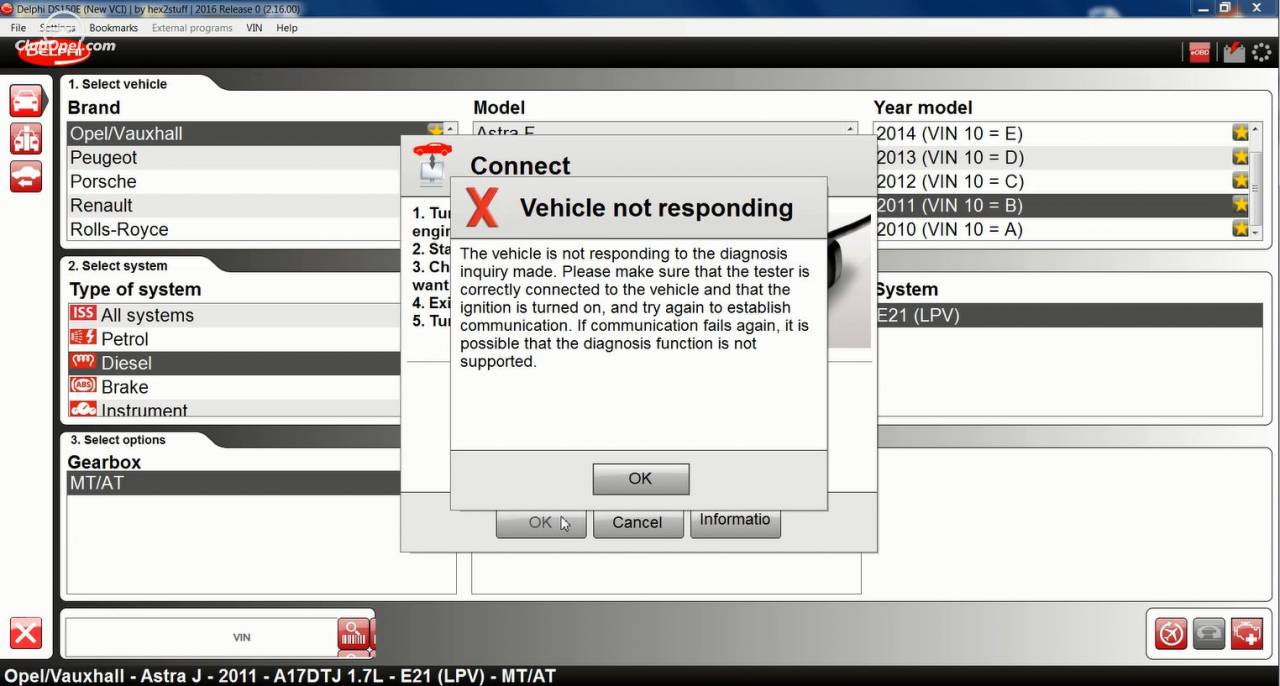
Task: Click the spinning dots status icon top right
Action: tap(1263, 52)
